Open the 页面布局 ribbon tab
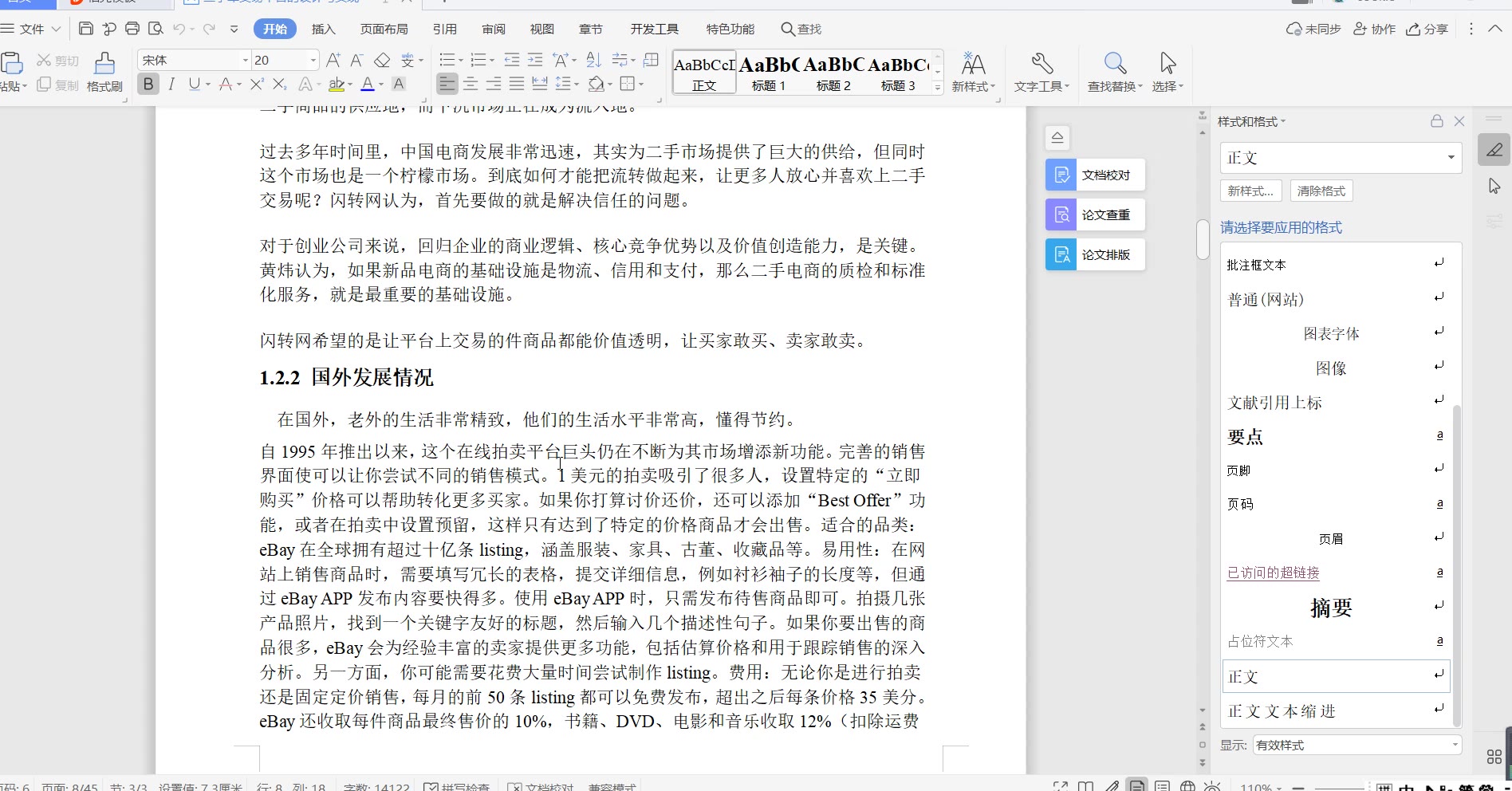This screenshot has height=791, width=1512. (384, 30)
